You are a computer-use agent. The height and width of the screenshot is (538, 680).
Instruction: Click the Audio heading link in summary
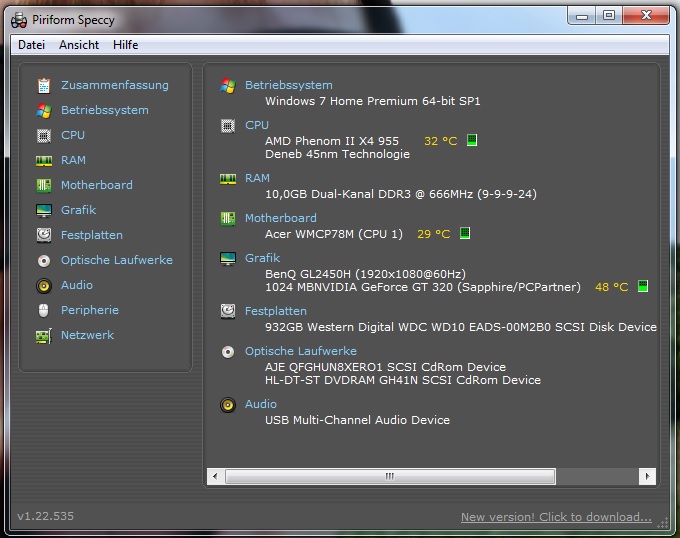coord(261,404)
